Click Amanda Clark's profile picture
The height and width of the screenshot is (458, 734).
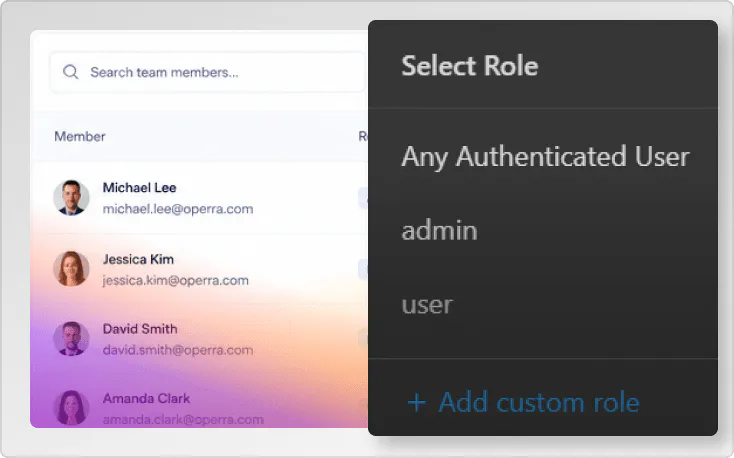click(x=71, y=408)
